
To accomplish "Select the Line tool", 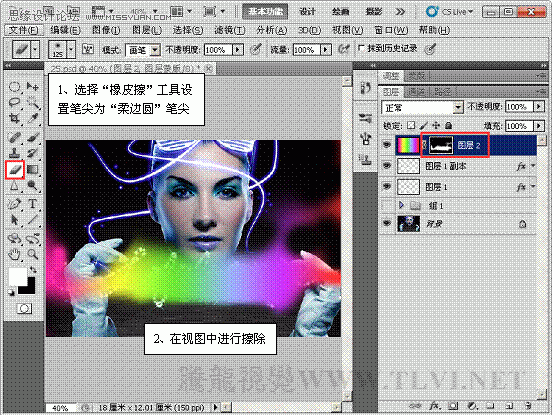I will 33,220.
